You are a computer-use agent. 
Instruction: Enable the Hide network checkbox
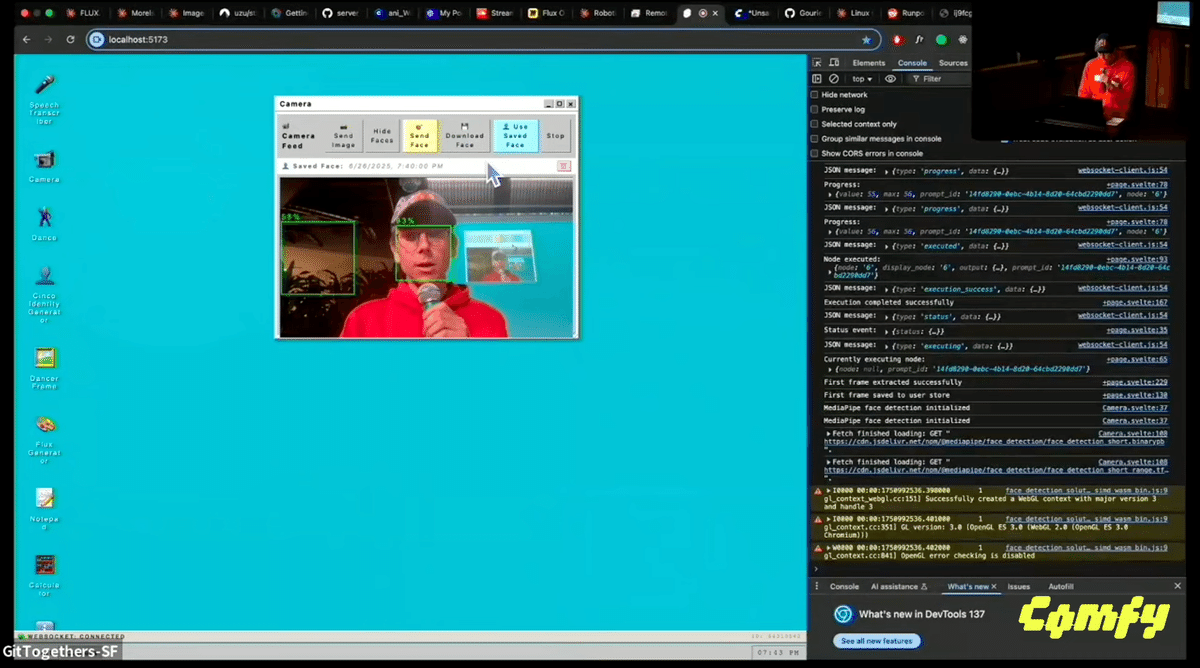[x=814, y=95]
